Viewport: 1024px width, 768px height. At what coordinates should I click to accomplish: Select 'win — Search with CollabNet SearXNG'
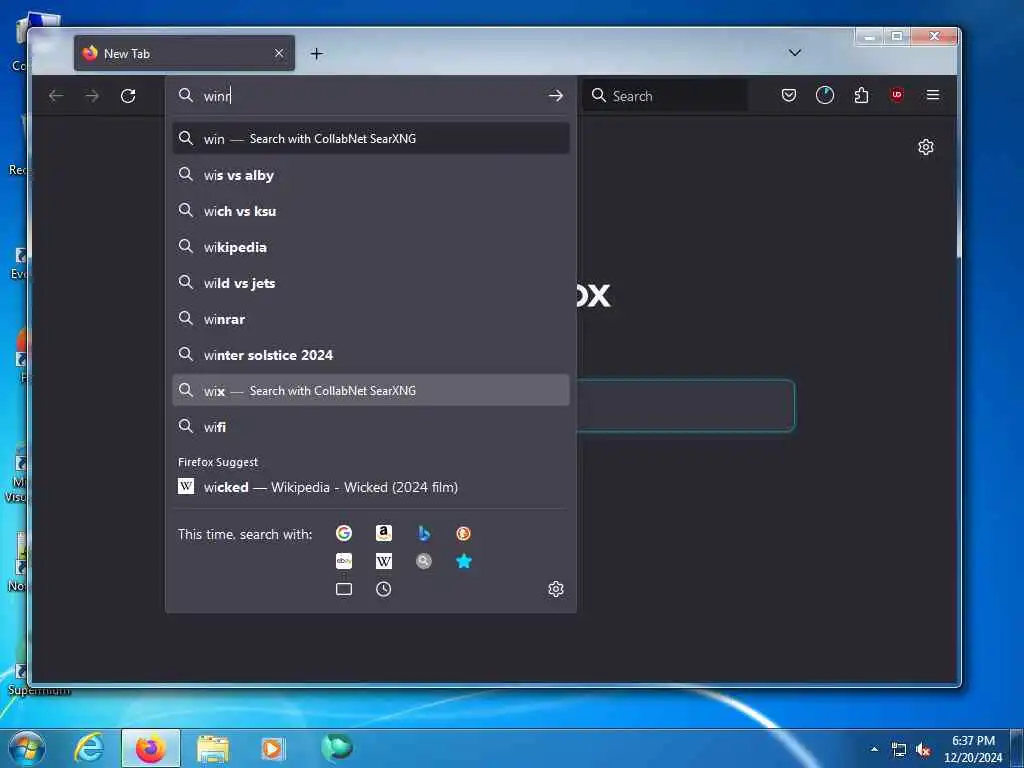[x=371, y=138]
